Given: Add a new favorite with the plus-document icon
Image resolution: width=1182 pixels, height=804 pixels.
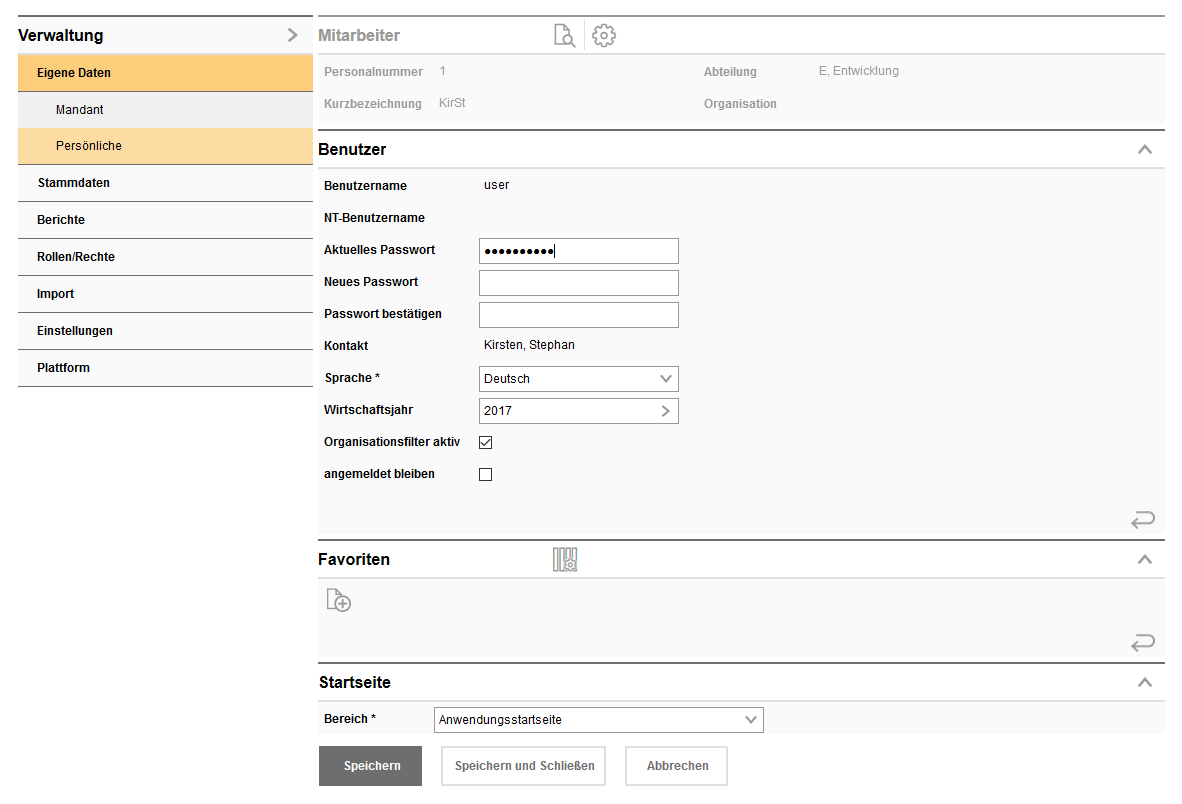Looking at the screenshot, I should point(339,600).
